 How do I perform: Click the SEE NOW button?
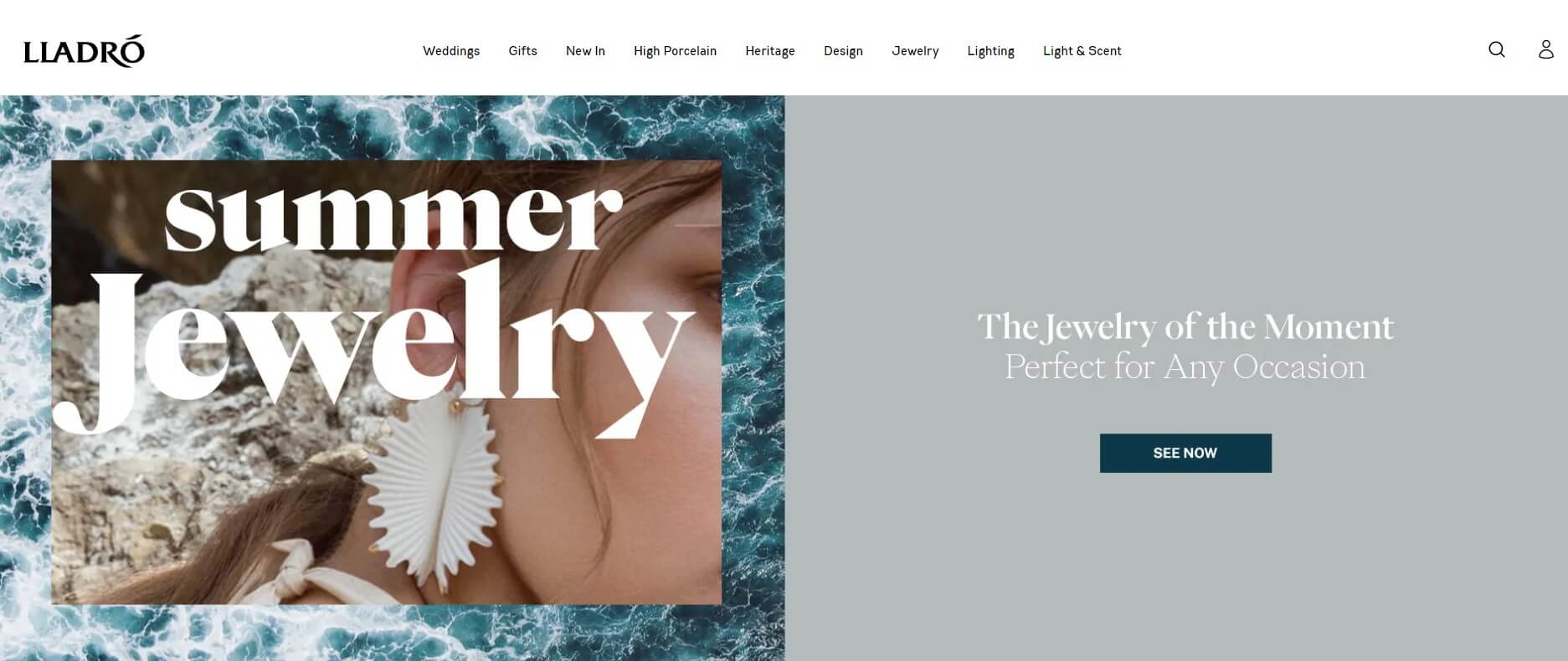pyautogui.click(x=1185, y=453)
